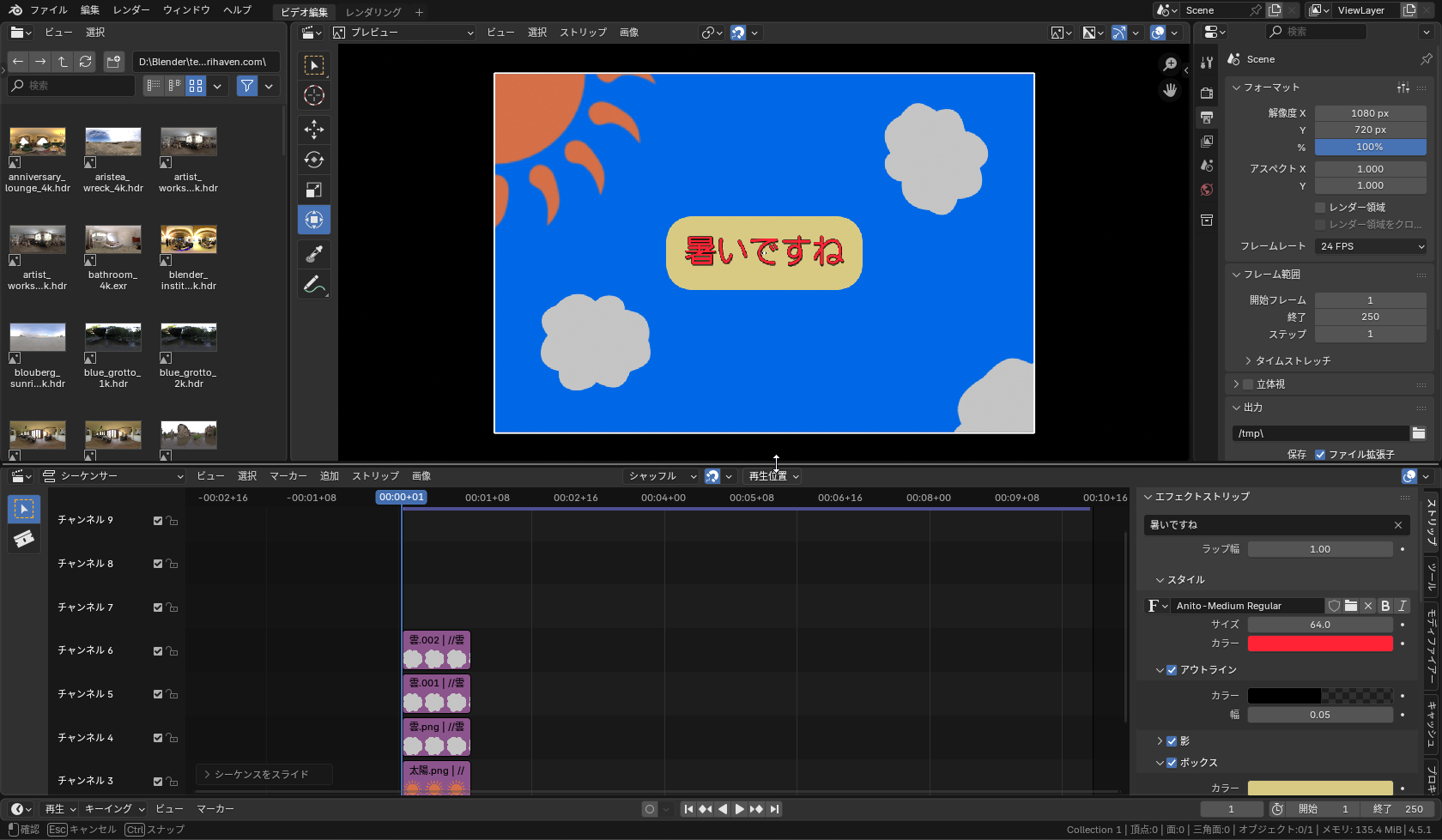1442x840 pixels.
Task: Open font file for Anito-Medium Regular
Action: pos(1351,606)
